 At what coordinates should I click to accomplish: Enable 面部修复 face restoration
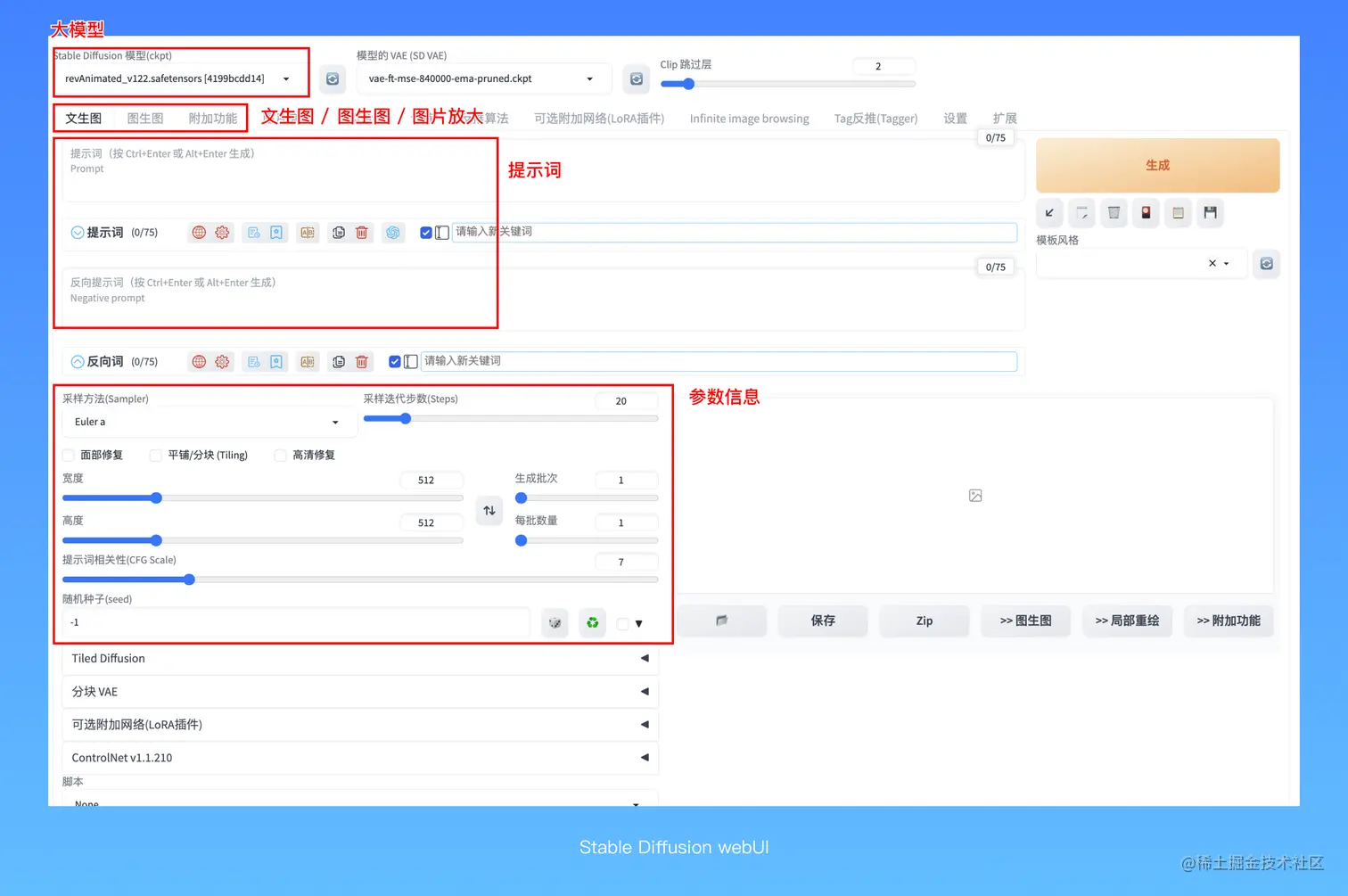tap(68, 455)
